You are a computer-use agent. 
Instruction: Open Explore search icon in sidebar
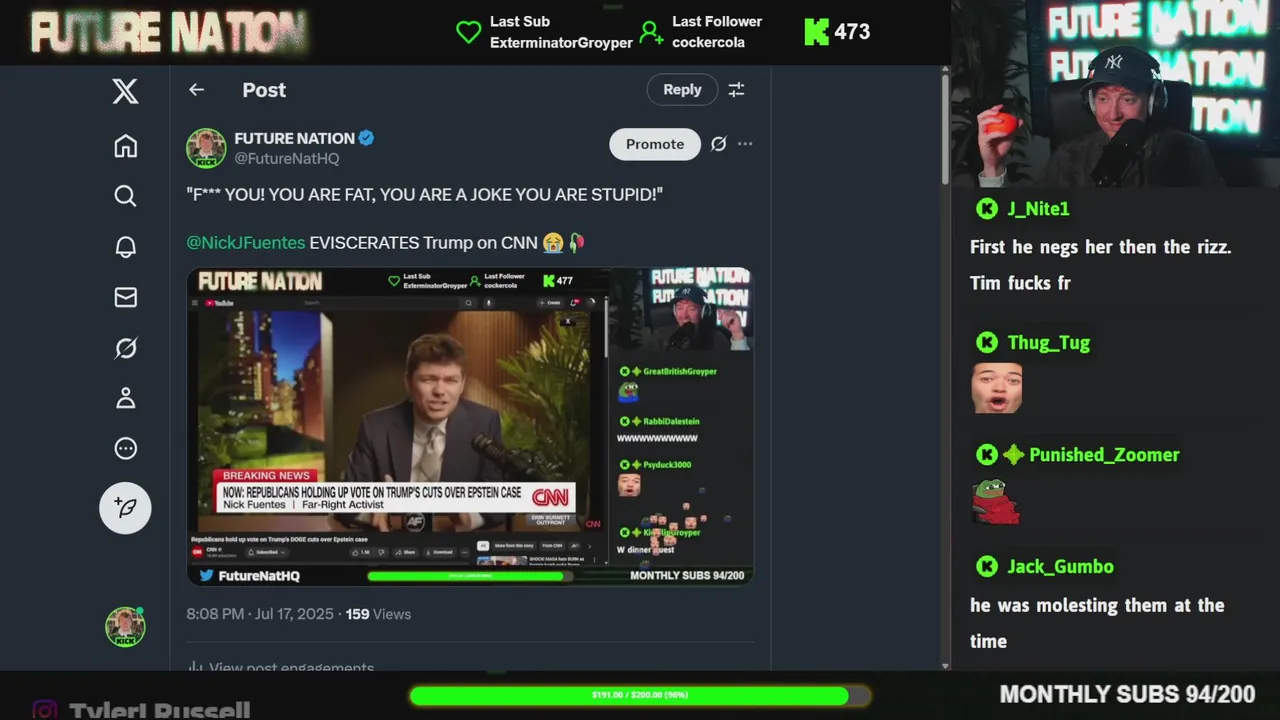point(125,196)
